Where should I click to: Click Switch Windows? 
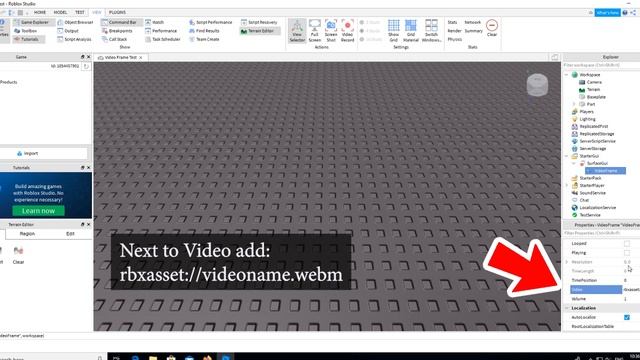(431, 31)
